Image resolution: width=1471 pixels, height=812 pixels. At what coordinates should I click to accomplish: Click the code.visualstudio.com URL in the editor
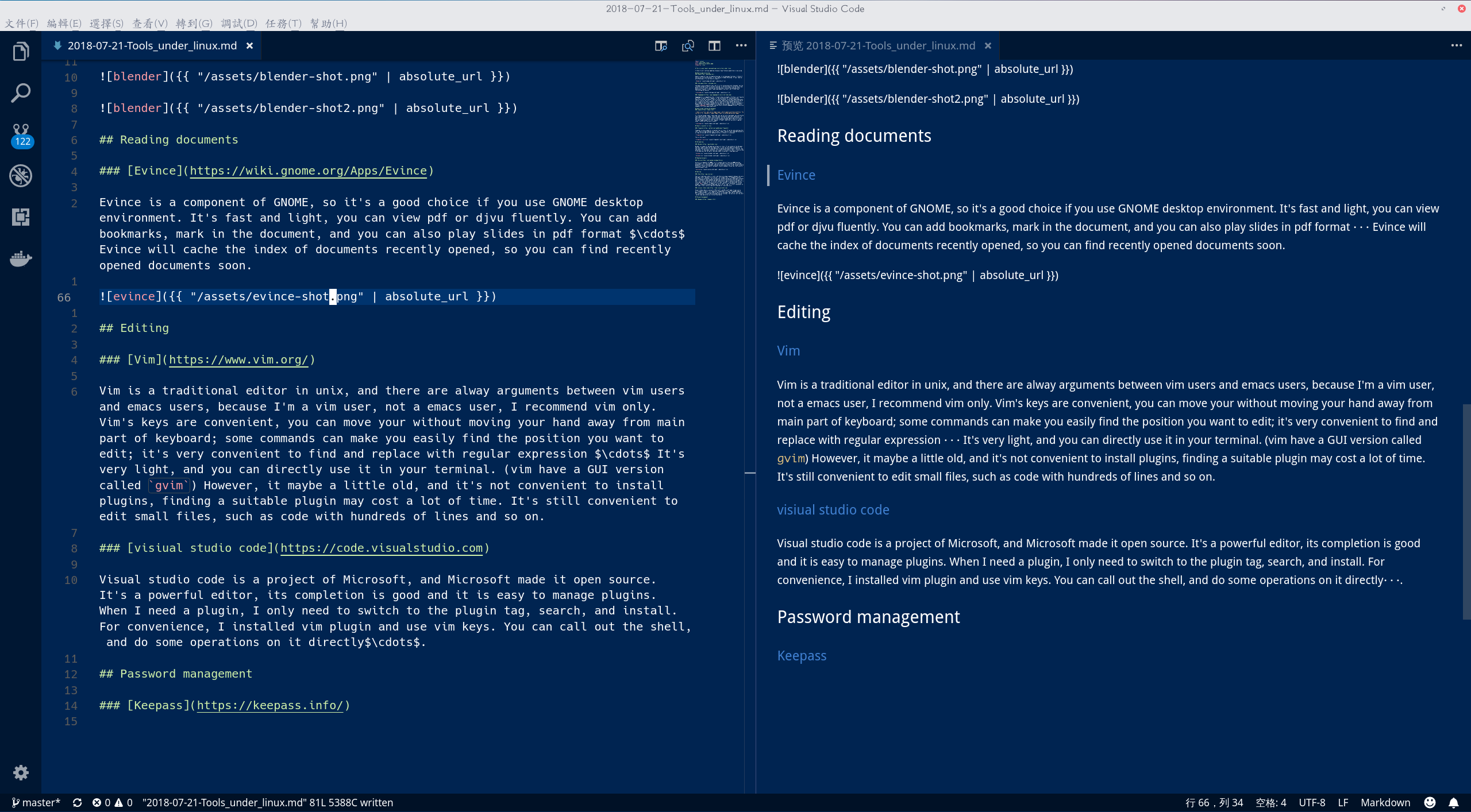382,548
